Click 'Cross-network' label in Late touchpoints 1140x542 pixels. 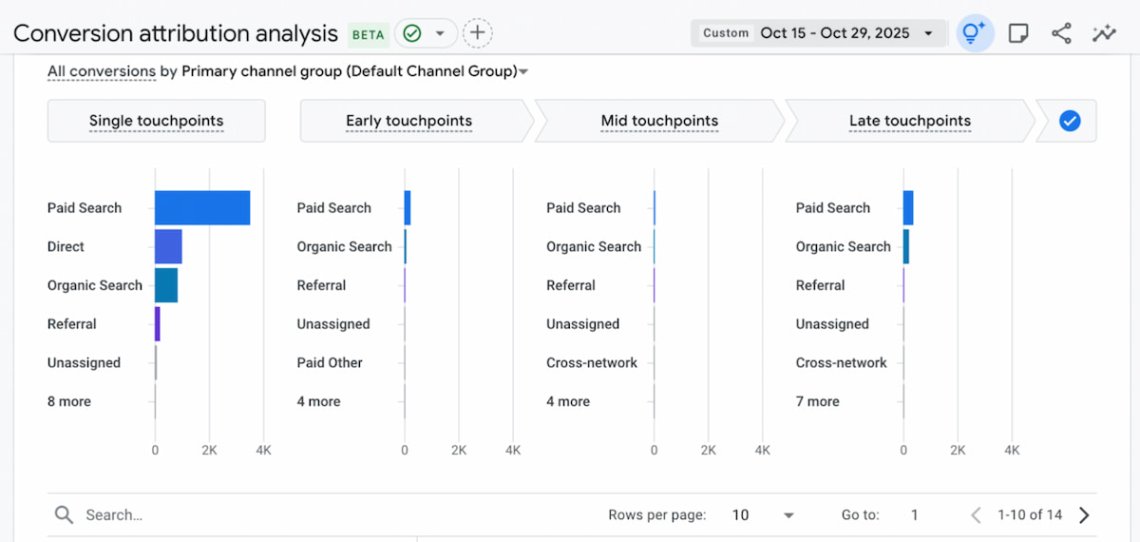click(841, 363)
